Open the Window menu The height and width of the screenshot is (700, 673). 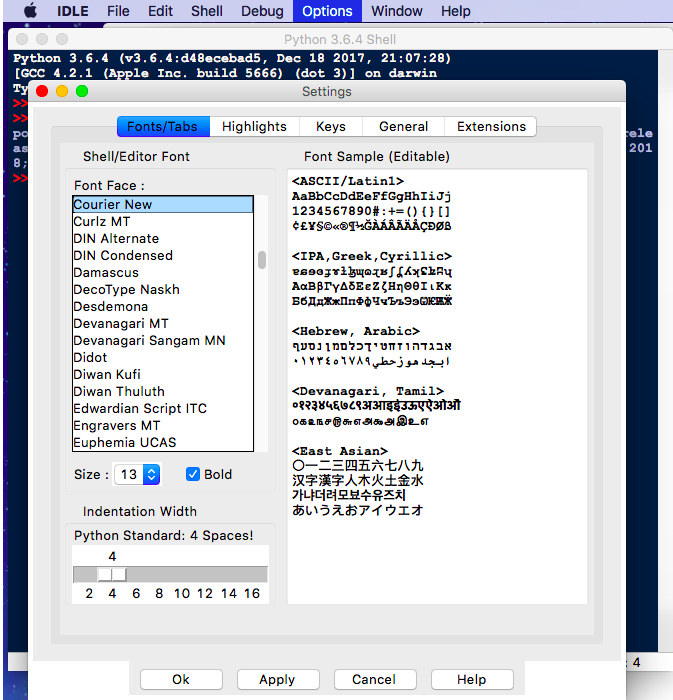click(397, 11)
